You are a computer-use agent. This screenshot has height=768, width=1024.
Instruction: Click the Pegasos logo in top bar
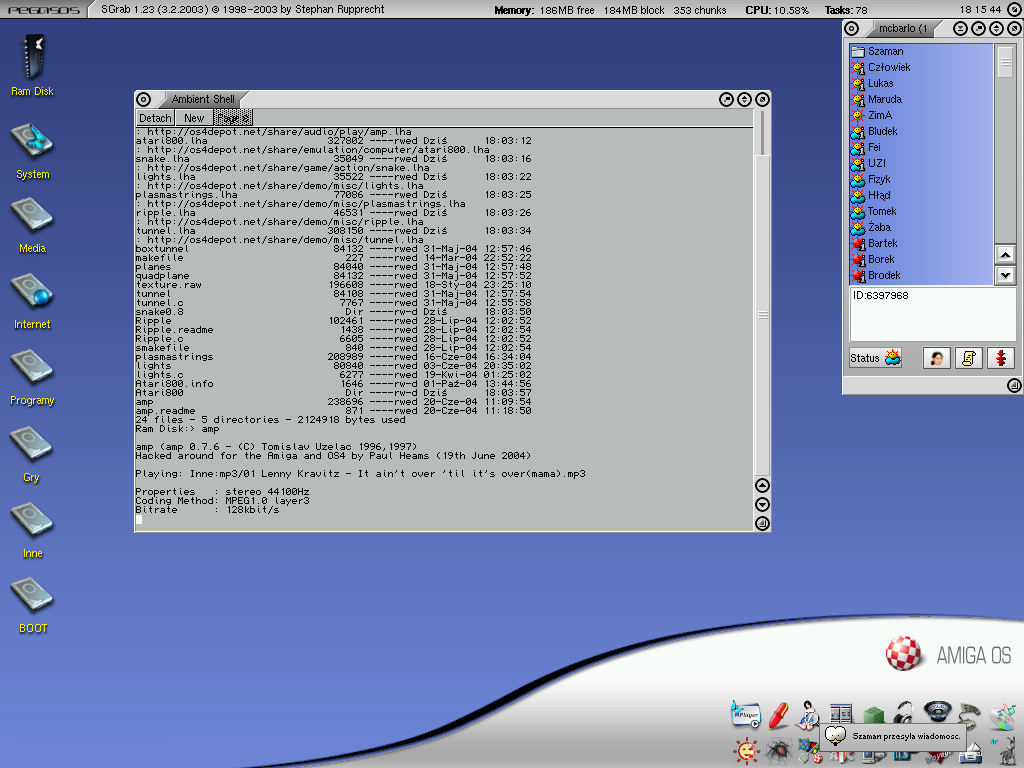coord(43,9)
